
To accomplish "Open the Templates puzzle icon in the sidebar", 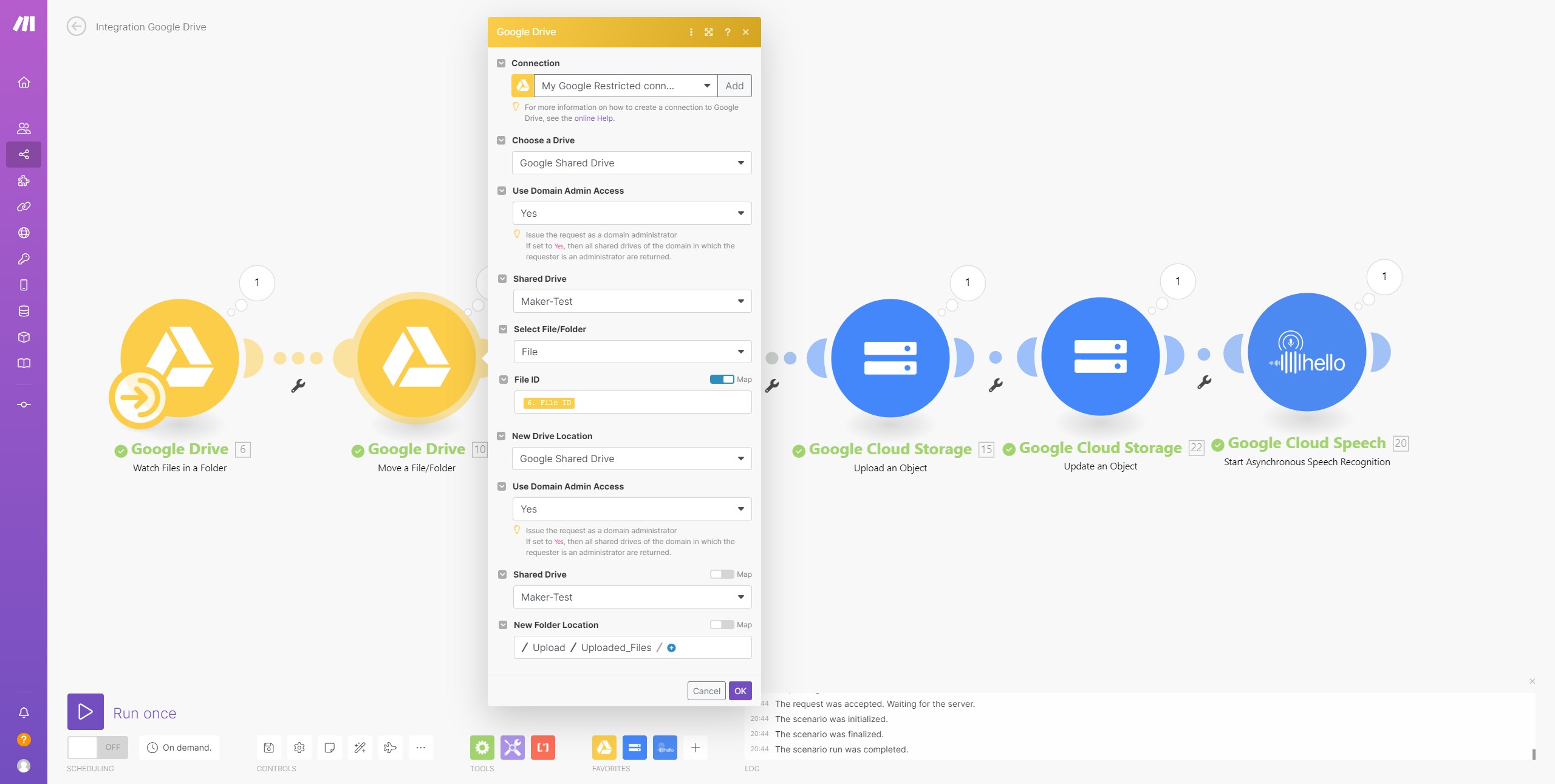I will coord(24,180).
